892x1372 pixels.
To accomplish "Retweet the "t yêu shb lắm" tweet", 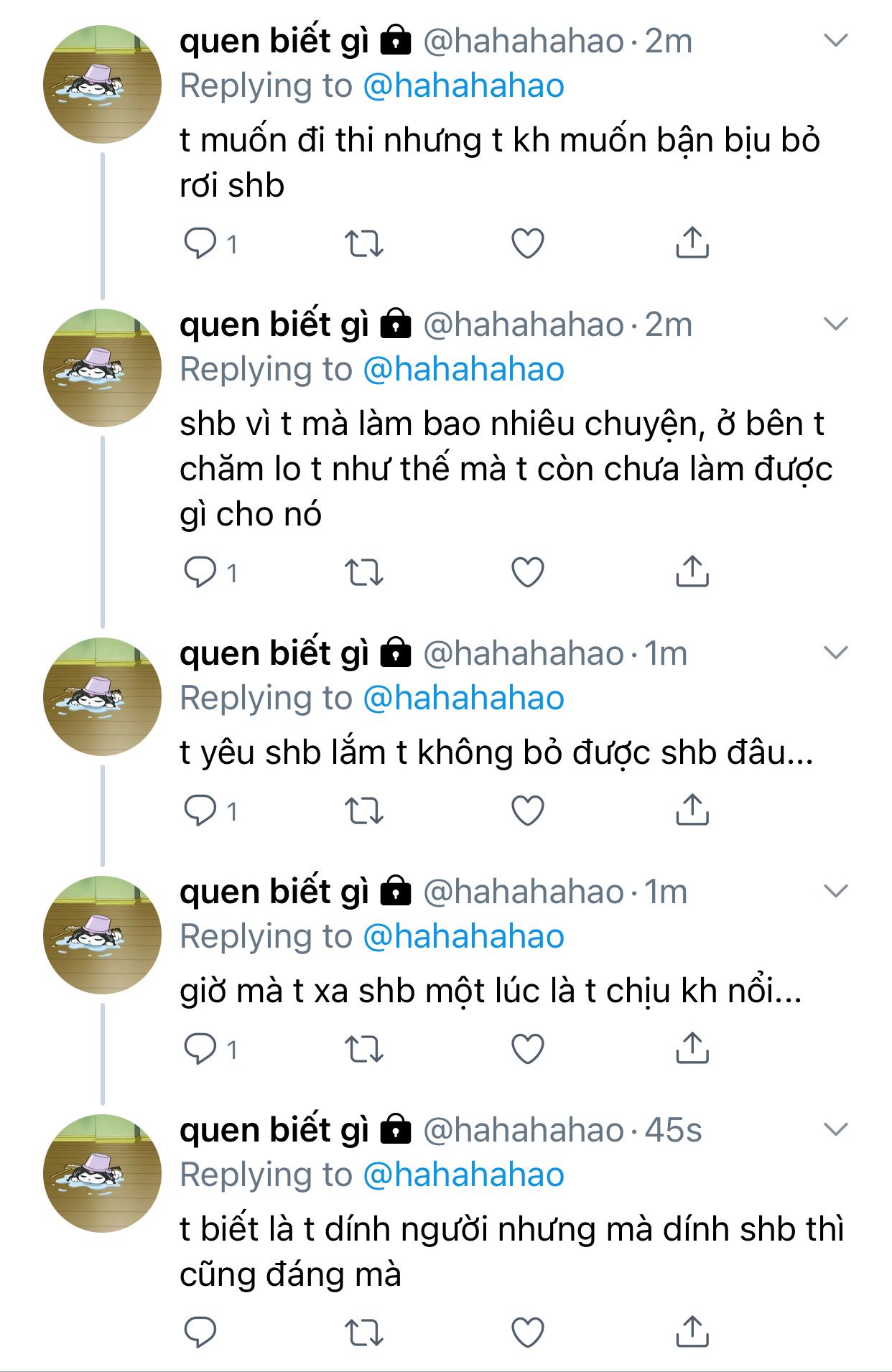I will (364, 811).
